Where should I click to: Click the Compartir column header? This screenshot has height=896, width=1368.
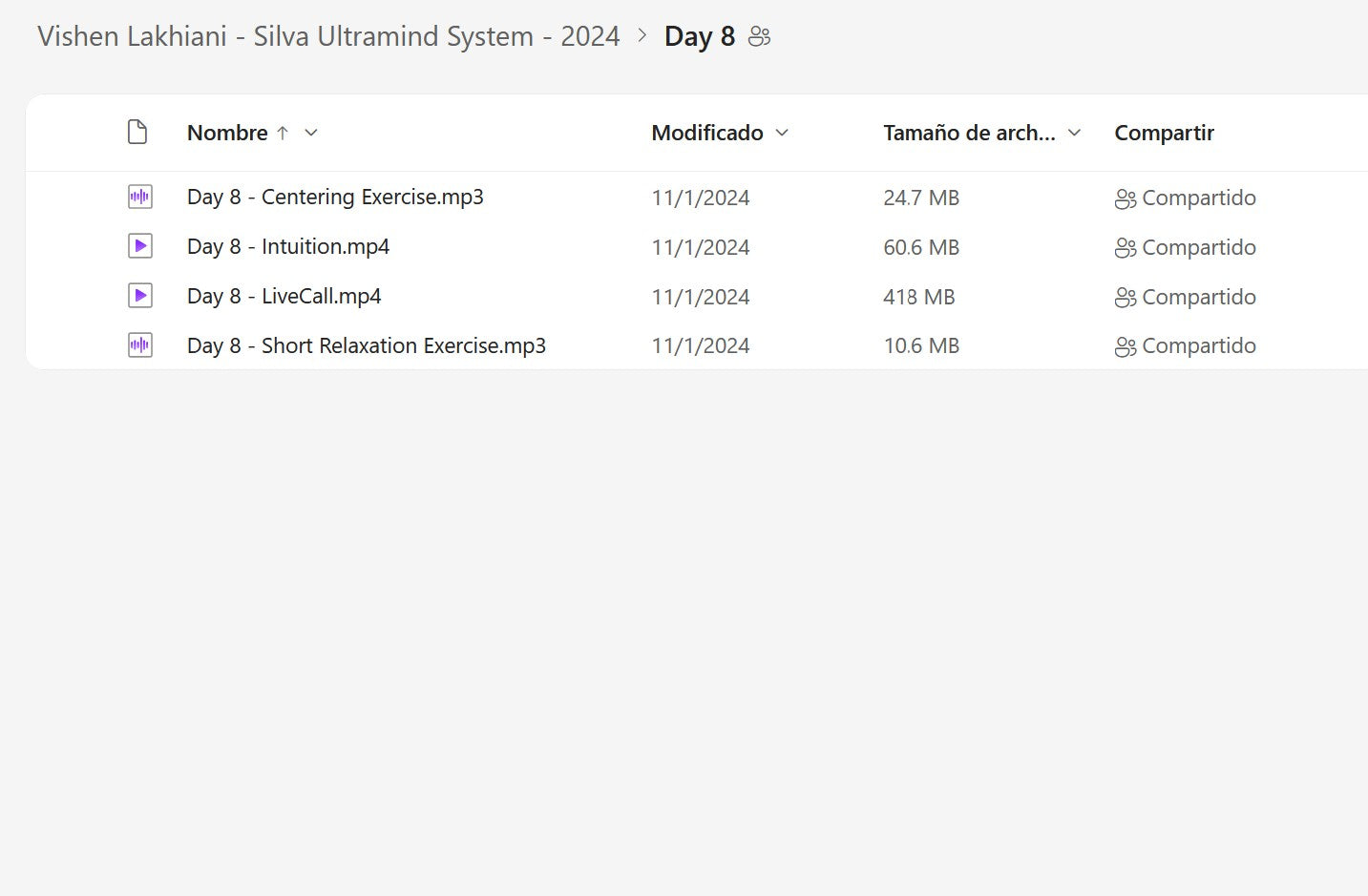click(1164, 134)
